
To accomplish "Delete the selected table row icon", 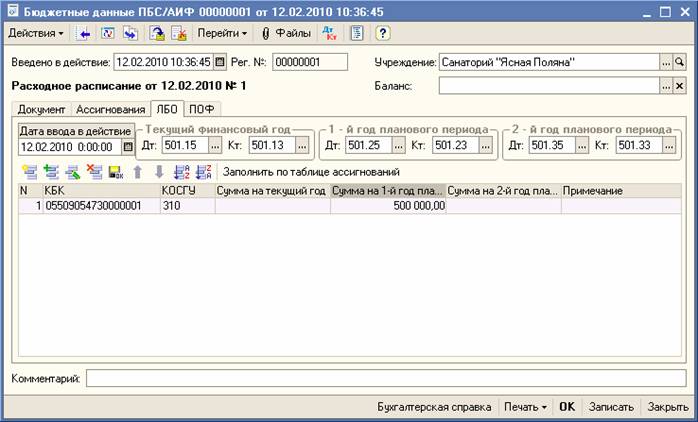I will (95, 172).
